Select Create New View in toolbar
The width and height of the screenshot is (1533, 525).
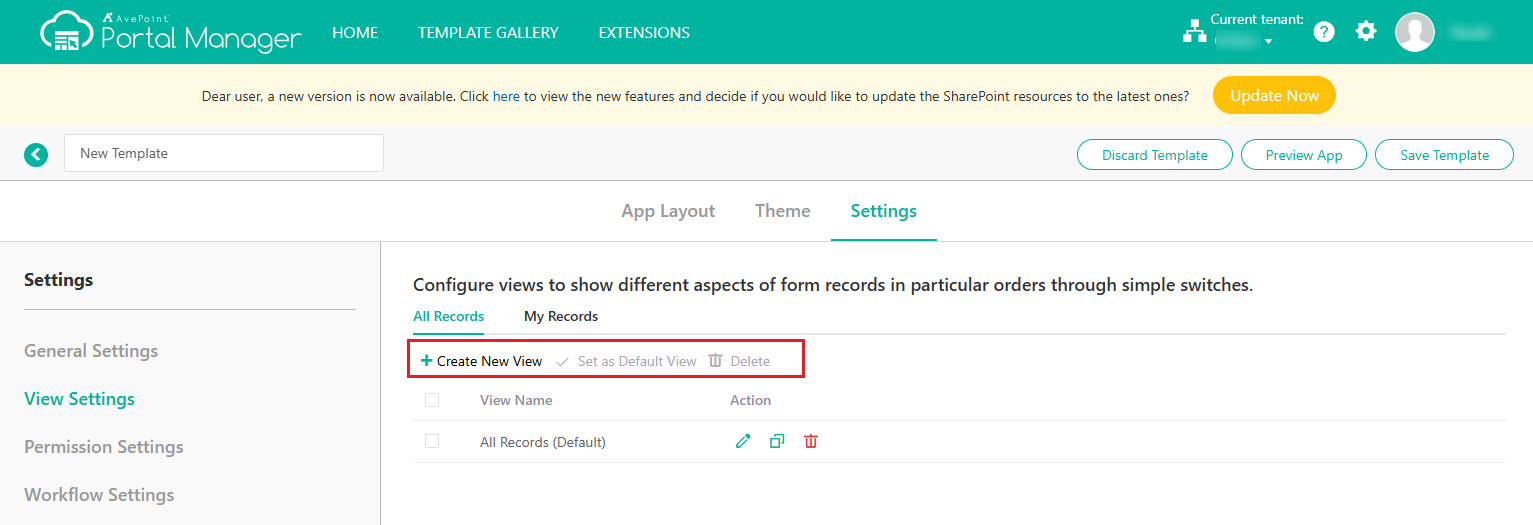(x=482, y=361)
